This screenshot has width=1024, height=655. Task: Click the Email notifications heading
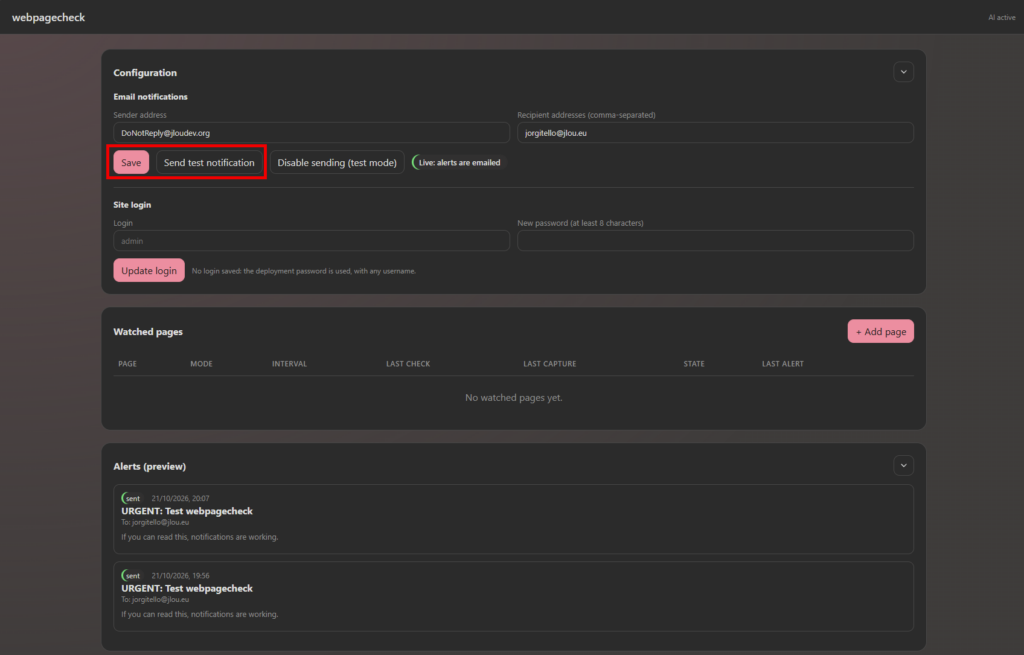click(x=150, y=97)
